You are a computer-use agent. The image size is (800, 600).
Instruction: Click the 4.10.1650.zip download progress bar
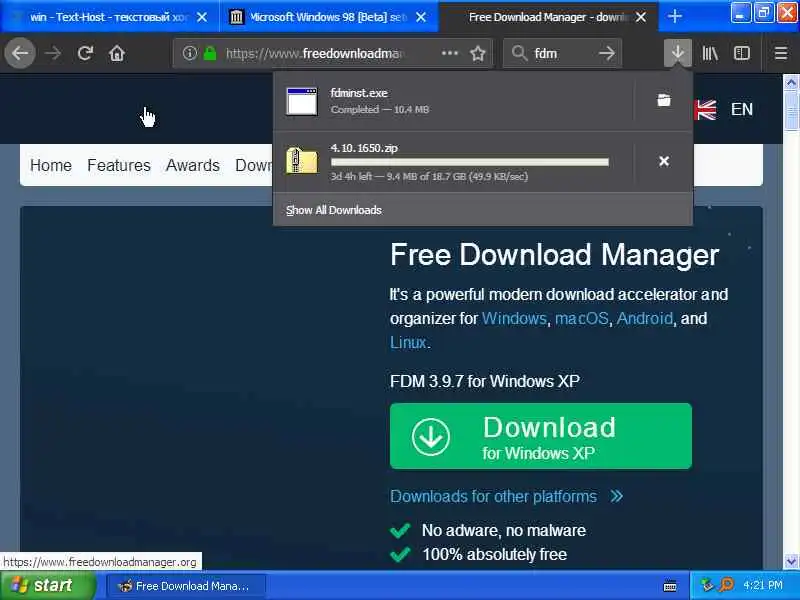(469, 162)
